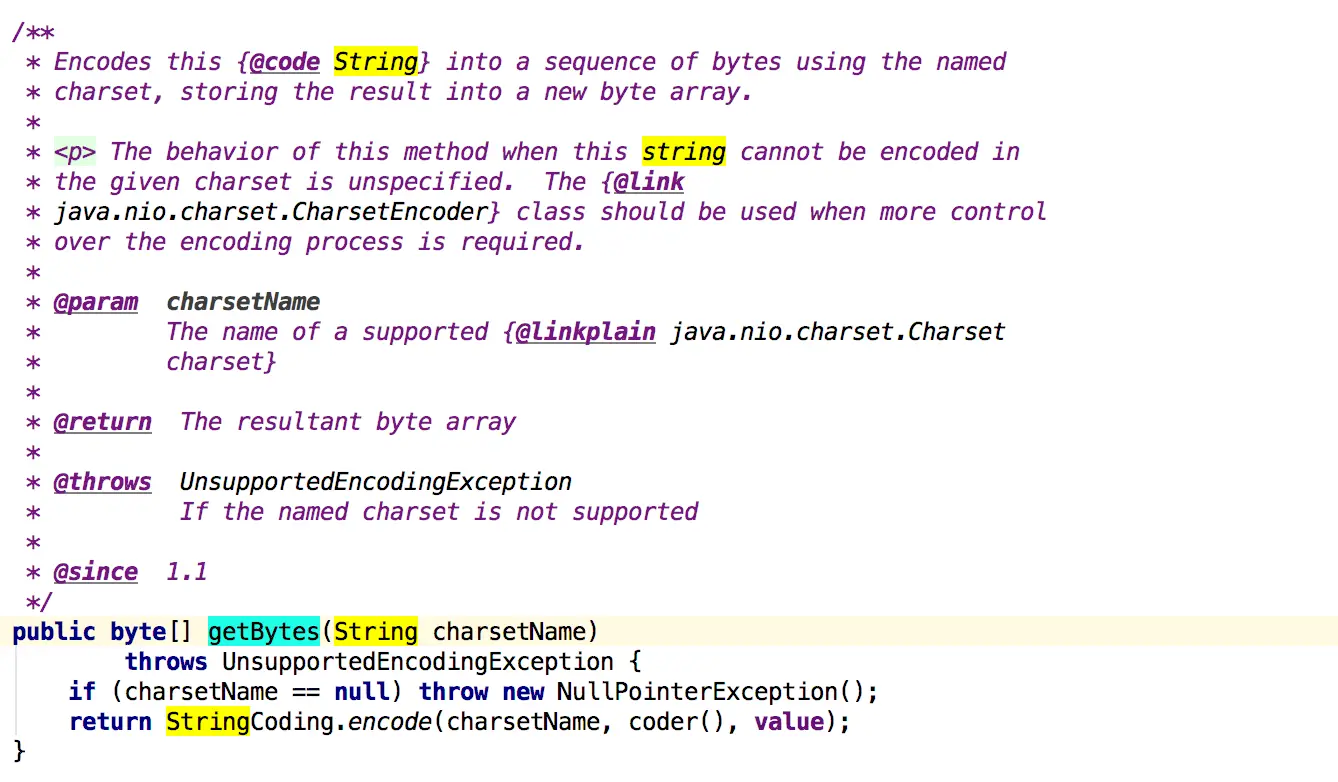Screen dimensions: 1338x782
Task: Click the 'over the encoding process is required.' line
Action: [x=319, y=242]
